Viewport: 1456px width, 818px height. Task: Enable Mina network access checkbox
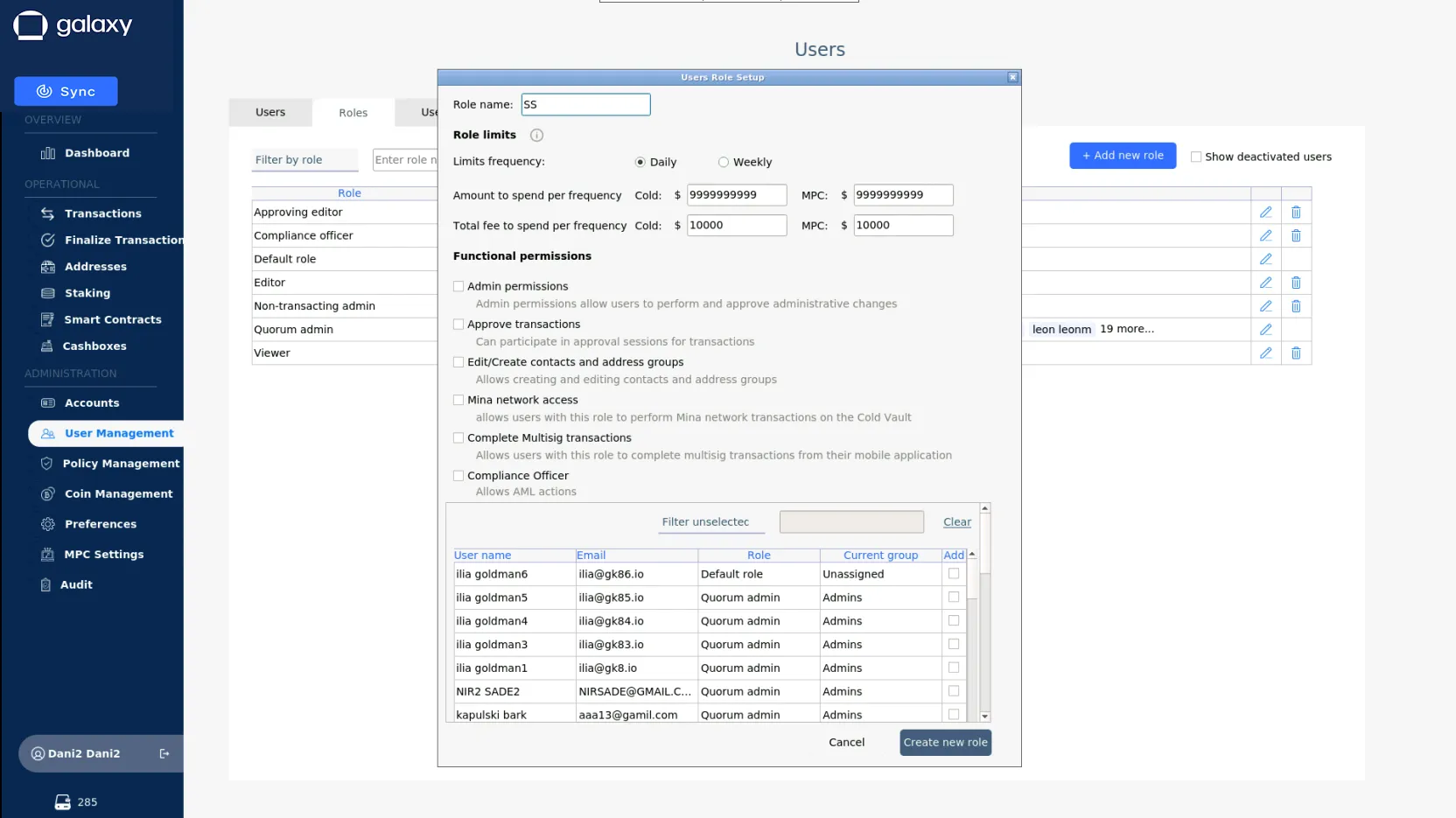(458, 400)
